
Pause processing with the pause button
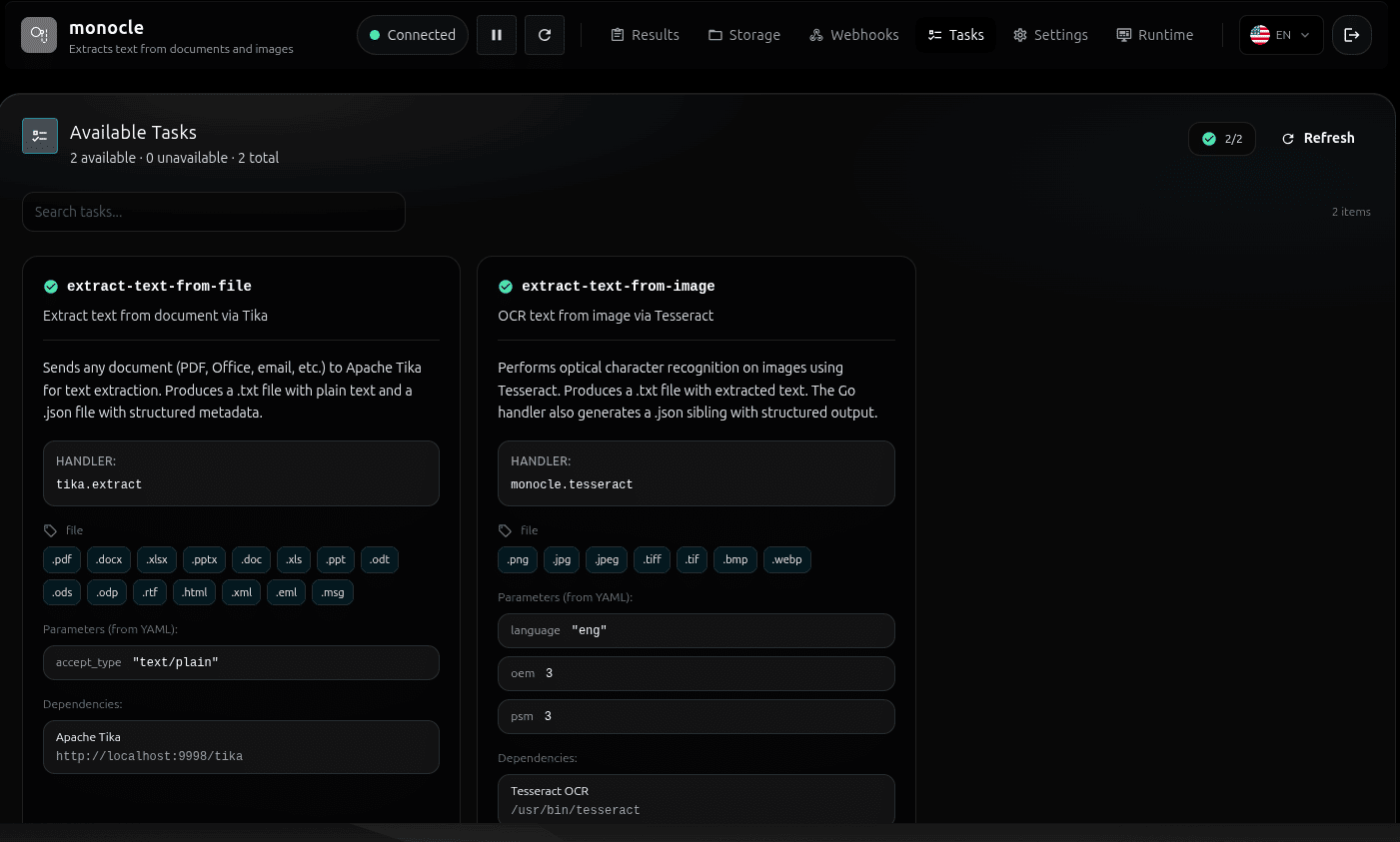coord(497,35)
